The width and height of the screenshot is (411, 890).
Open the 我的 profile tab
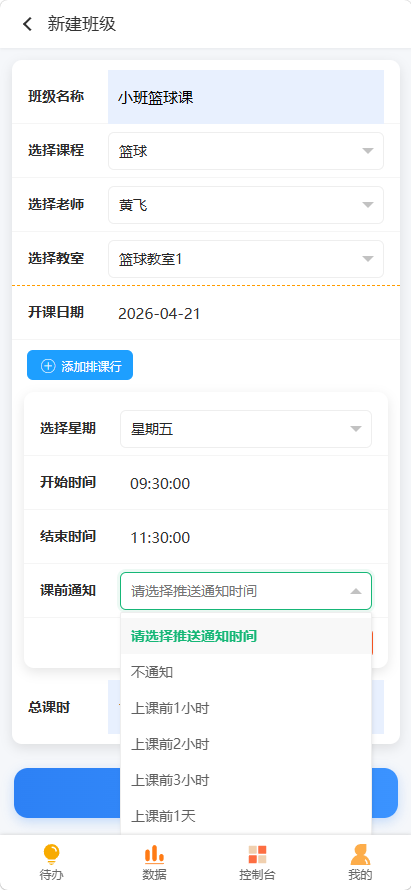tap(360, 862)
